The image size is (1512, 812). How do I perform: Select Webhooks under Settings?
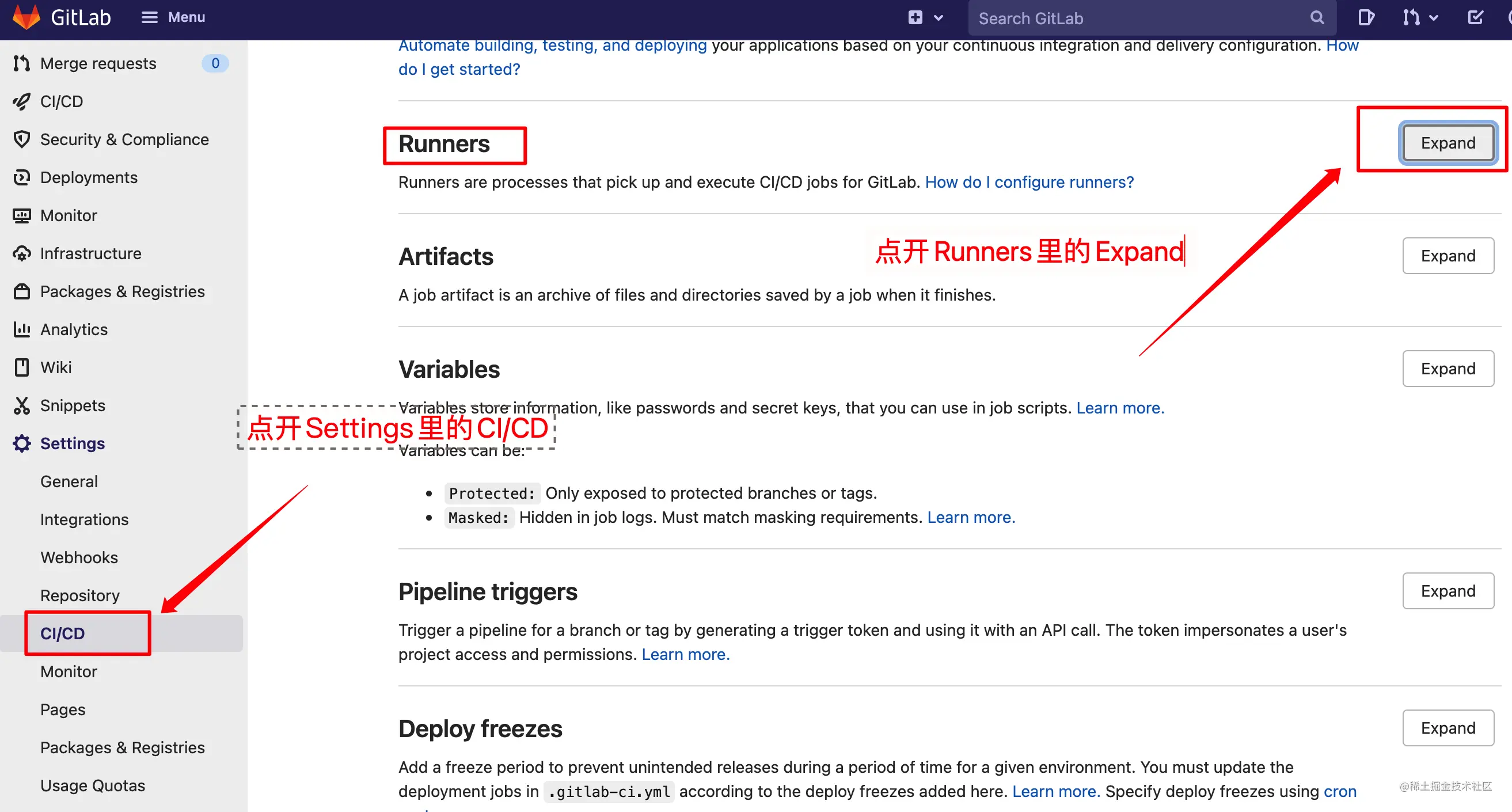[79, 558]
